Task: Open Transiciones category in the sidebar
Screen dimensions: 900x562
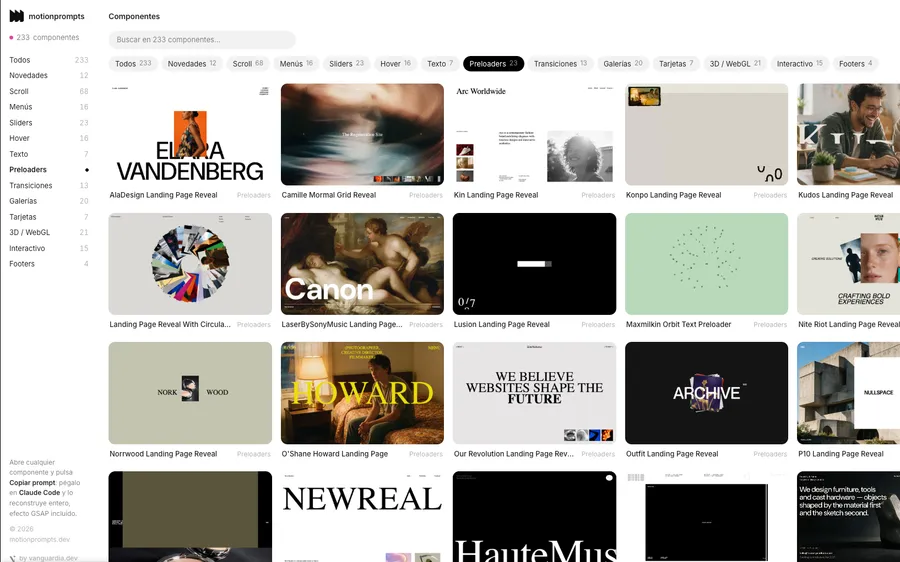Action: (49, 185)
